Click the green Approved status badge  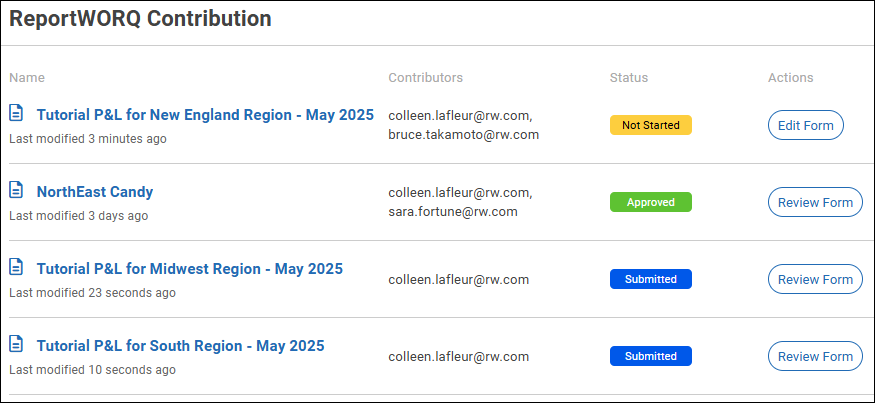tap(650, 202)
